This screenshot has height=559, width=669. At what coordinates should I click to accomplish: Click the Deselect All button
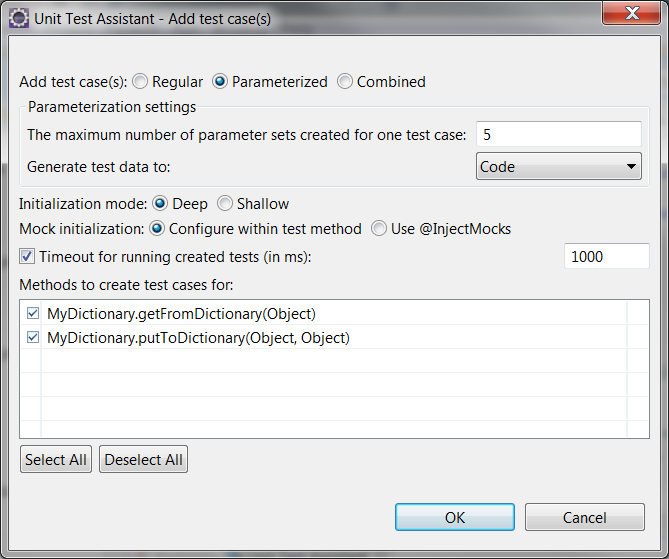point(143,459)
